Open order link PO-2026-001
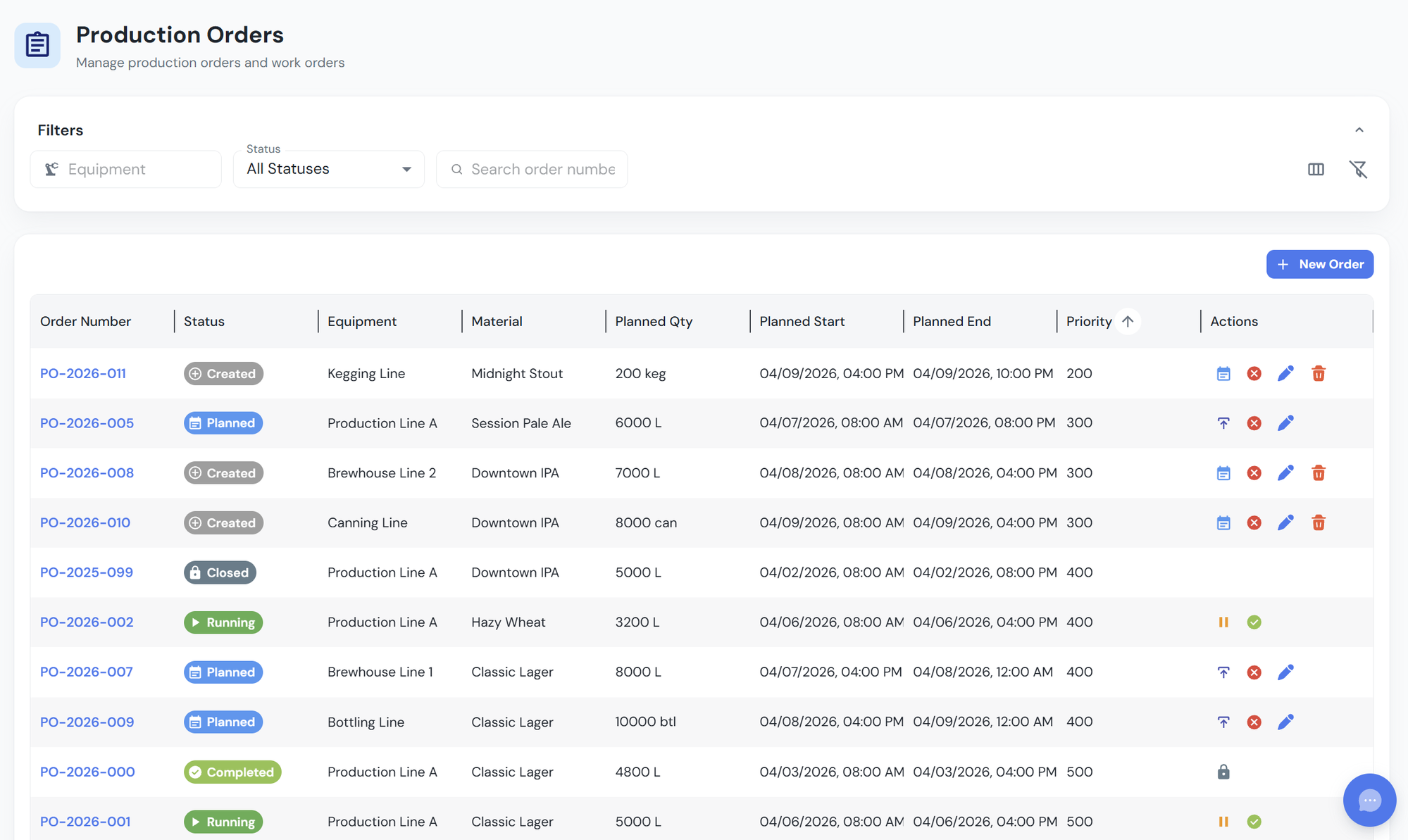 tap(85, 822)
